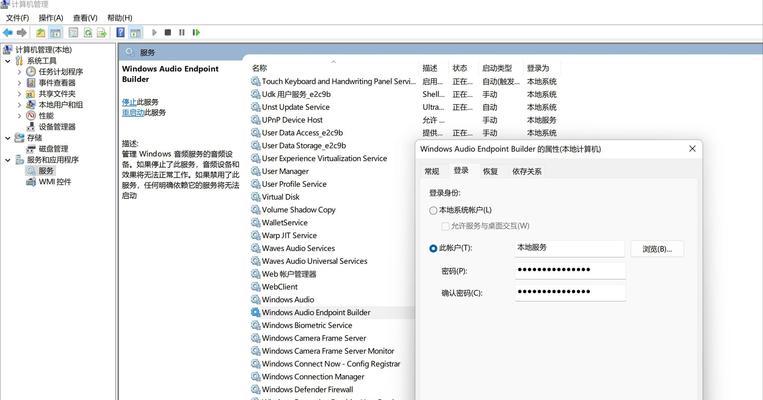Viewport: 763px width, 400px height.
Task: Open the 文件(F) menu
Action: click(x=18, y=18)
